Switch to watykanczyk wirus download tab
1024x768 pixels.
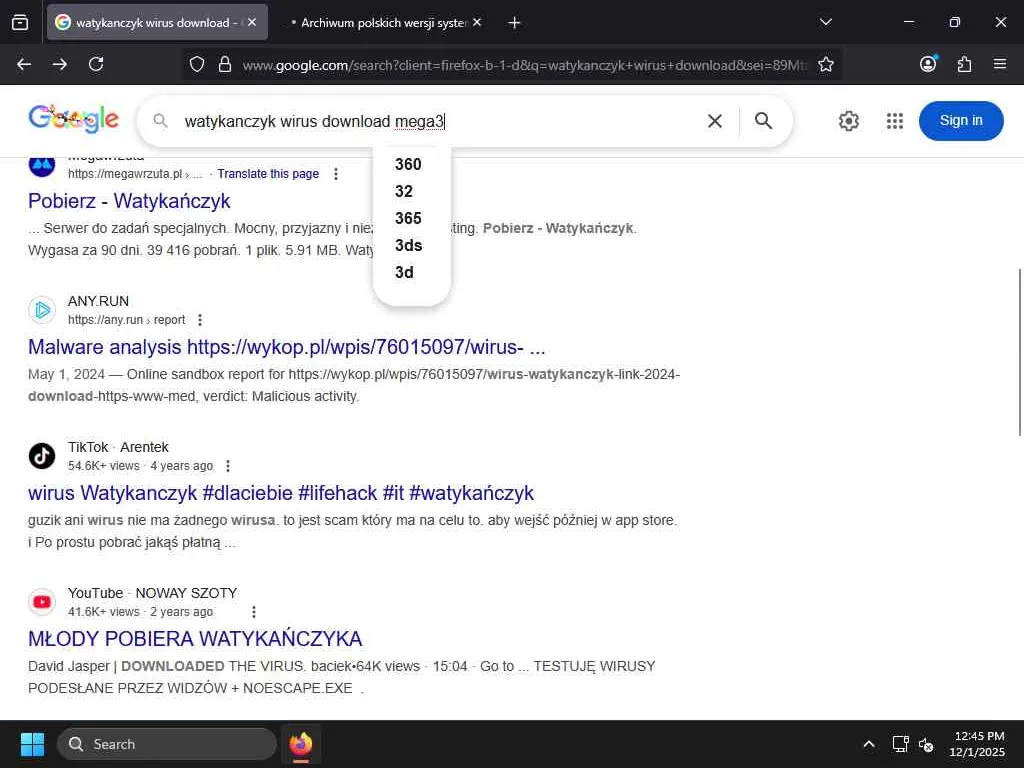coord(157,22)
